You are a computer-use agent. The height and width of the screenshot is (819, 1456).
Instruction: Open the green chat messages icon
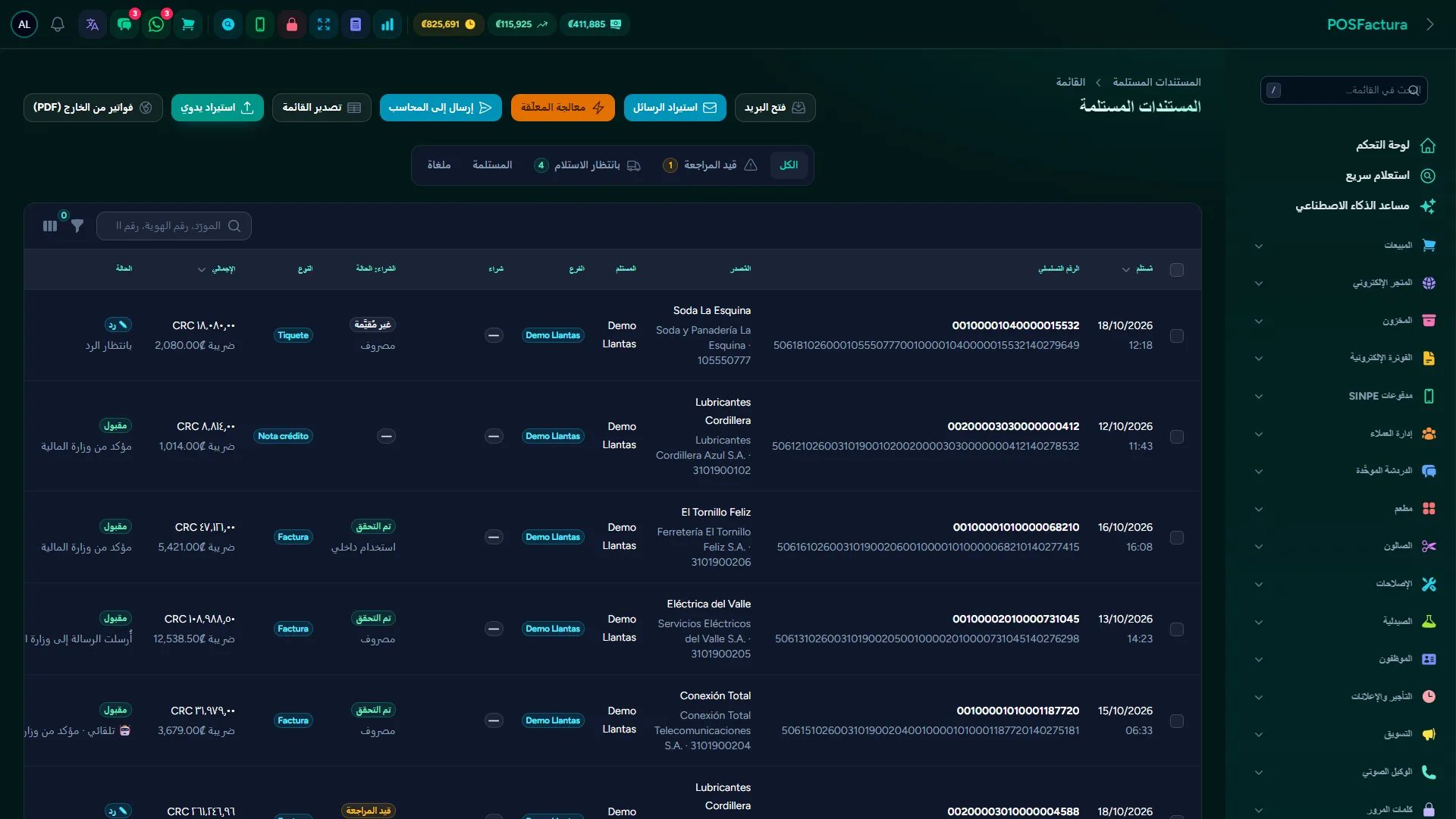pyautogui.click(x=124, y=24)
